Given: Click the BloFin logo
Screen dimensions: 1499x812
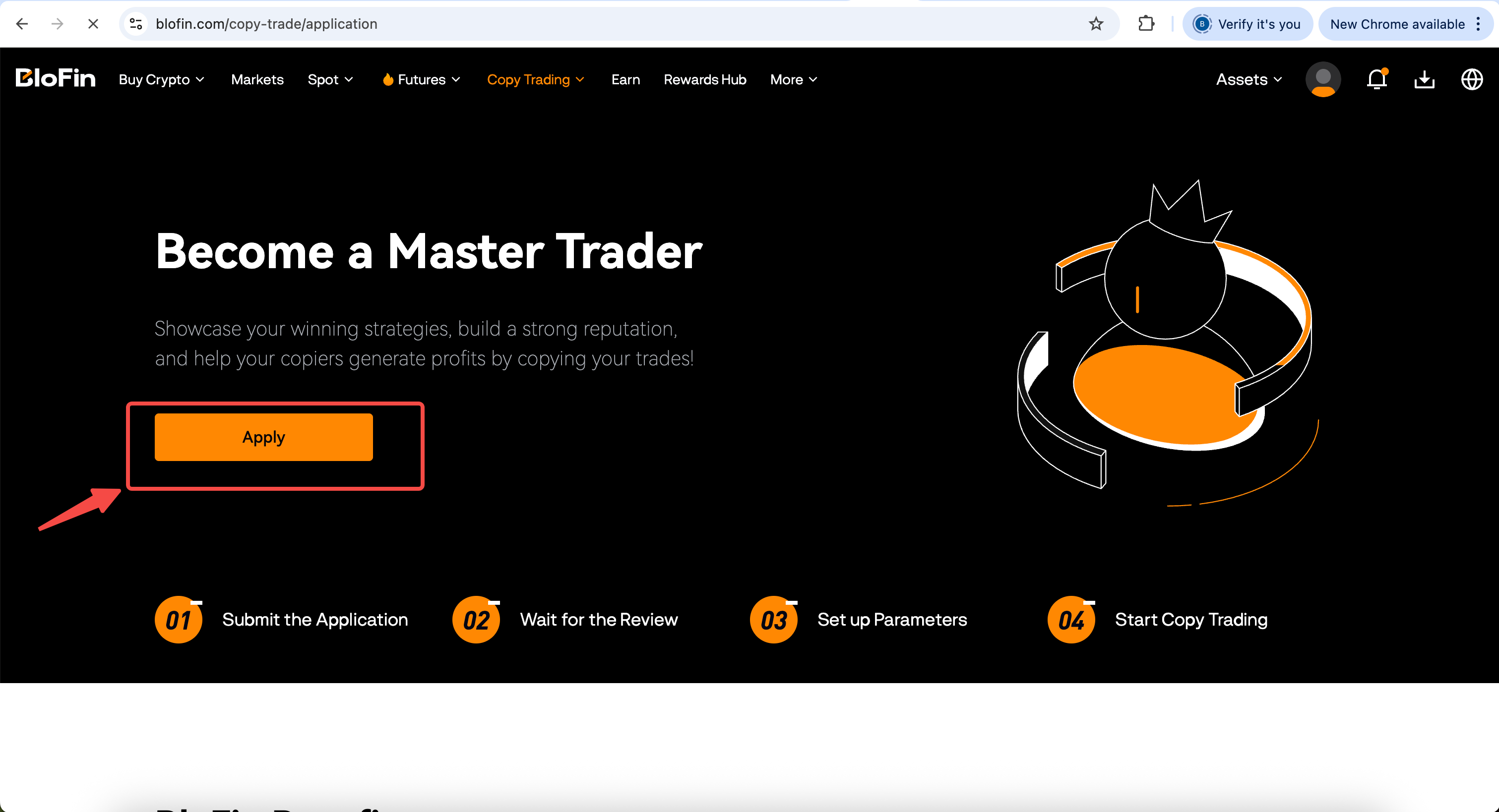Looking at the screenshot, I should pos(55,77).
